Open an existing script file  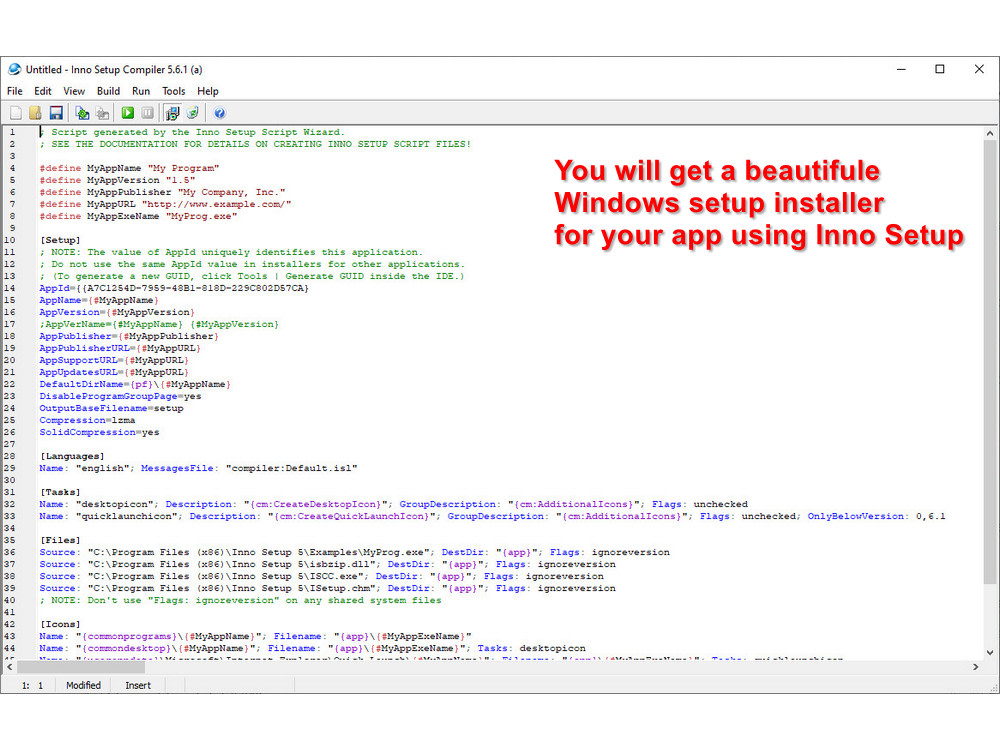35,112
